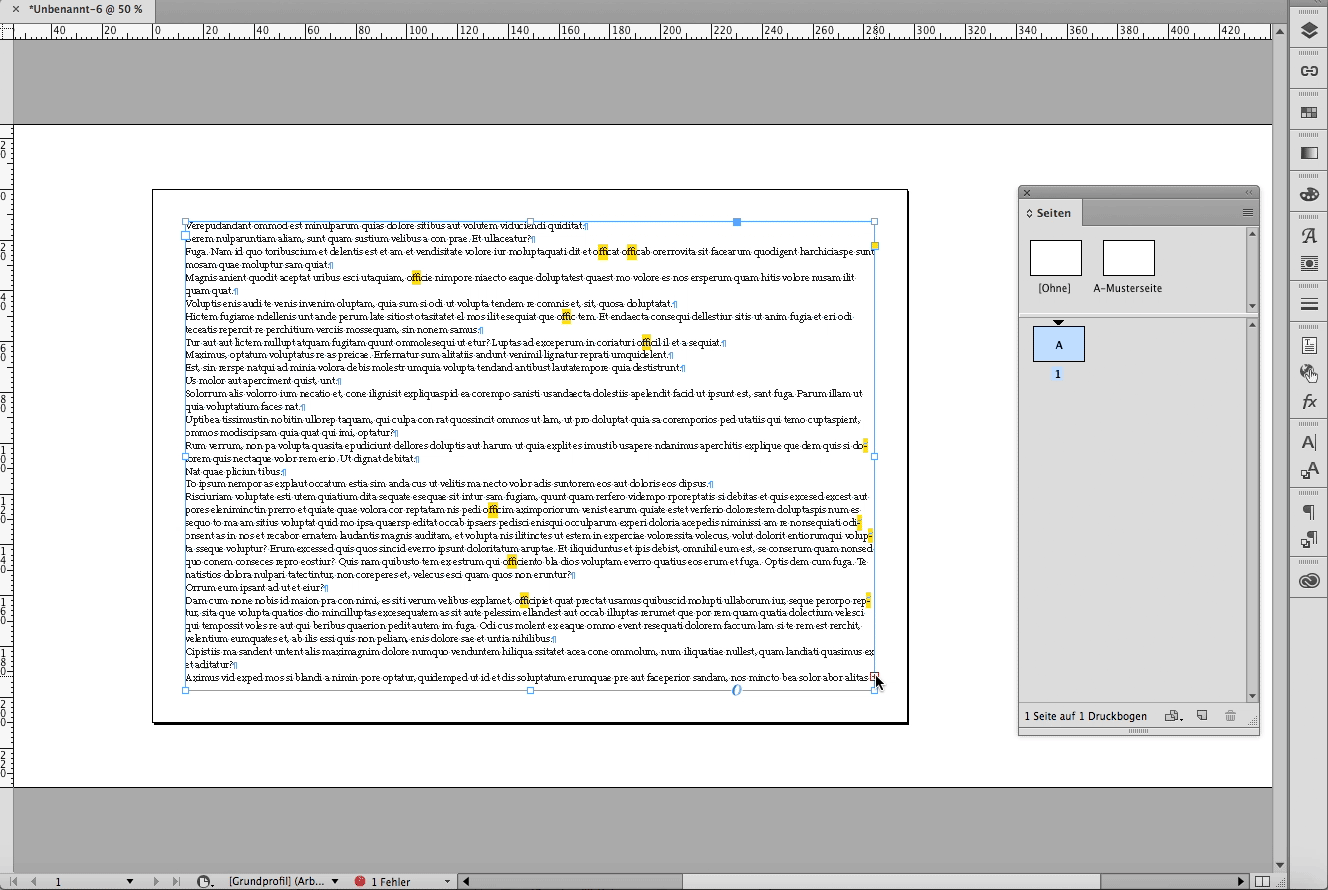Screen dimensions: 1328x890
Task: Open the preflight menu arrow beside 1 Fehler
Action: (x=447, y=881)
